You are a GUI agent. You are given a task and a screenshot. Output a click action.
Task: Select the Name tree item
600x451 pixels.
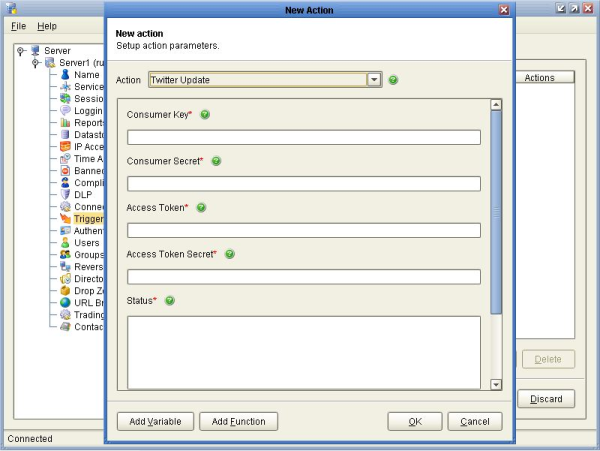(x=87, y=75)
